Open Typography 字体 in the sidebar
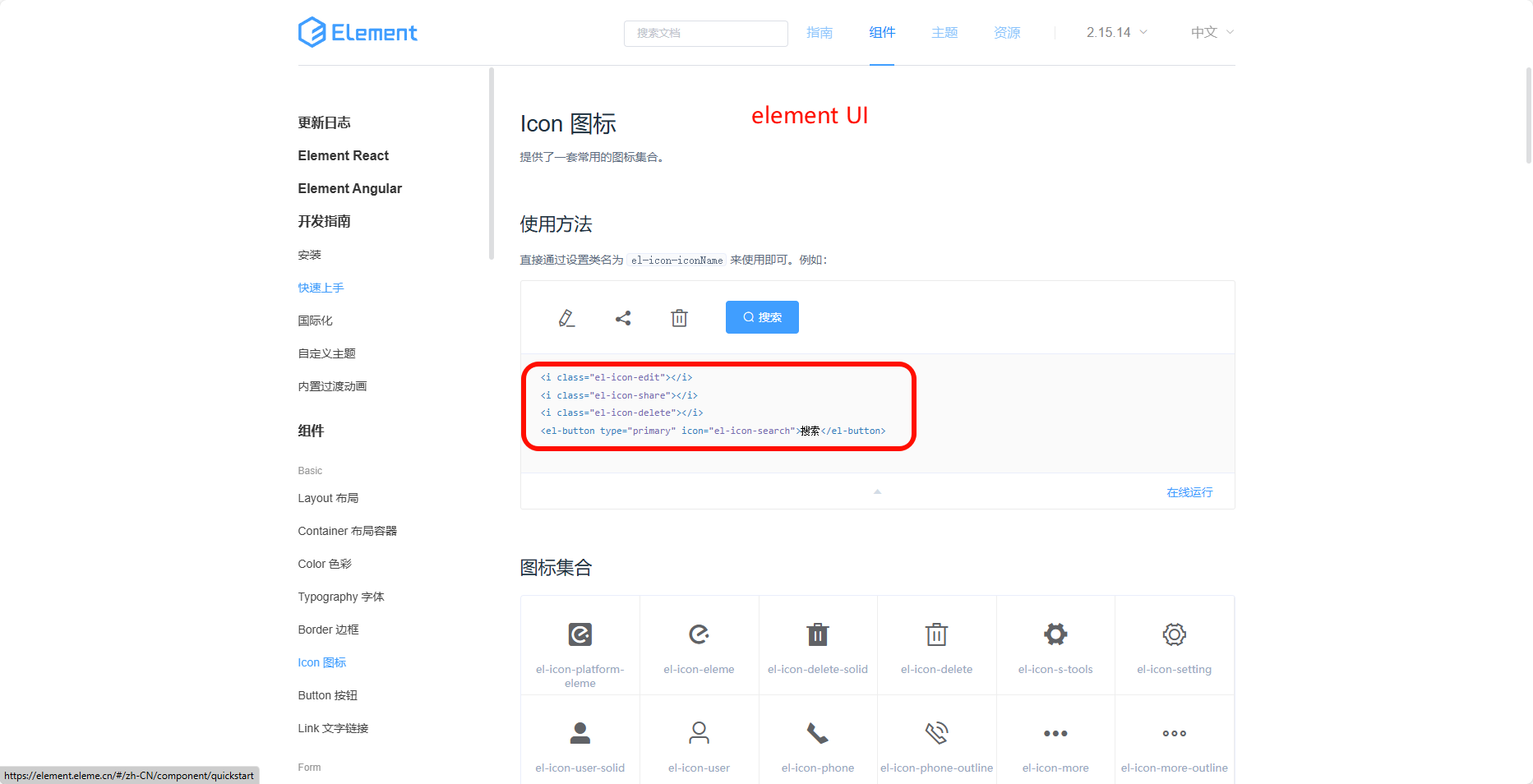Image resolution: width=1533 pixels, height=784 pixels. (x=341, y=597)
